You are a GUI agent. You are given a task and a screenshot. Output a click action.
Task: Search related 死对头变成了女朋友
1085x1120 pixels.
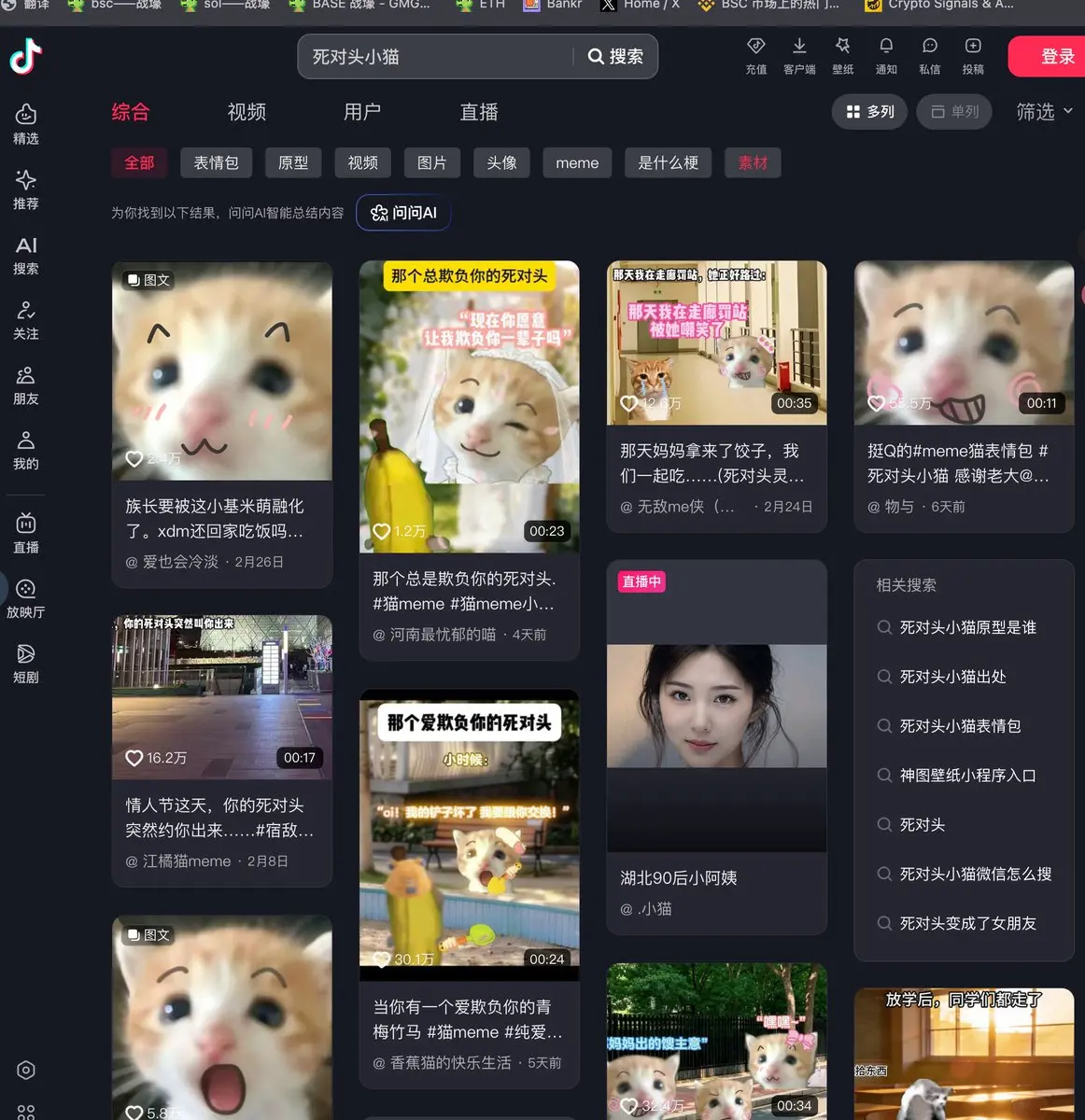[x=967, y=923]
